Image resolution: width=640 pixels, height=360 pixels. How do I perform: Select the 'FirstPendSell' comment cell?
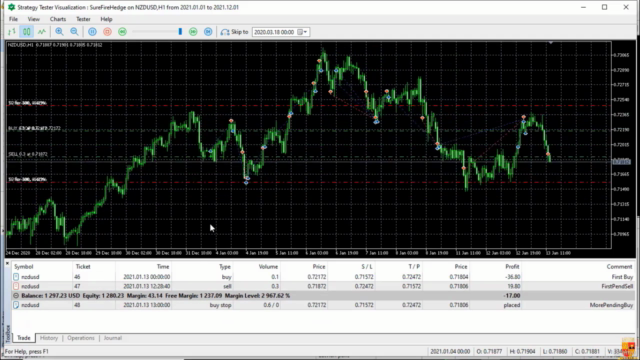tap(617, 286)
